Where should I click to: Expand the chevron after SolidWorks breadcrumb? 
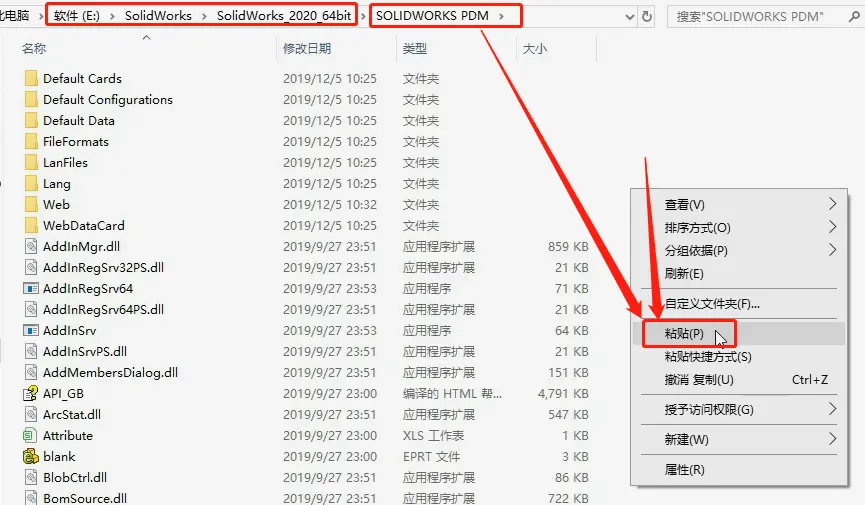[x=204, y=16]
